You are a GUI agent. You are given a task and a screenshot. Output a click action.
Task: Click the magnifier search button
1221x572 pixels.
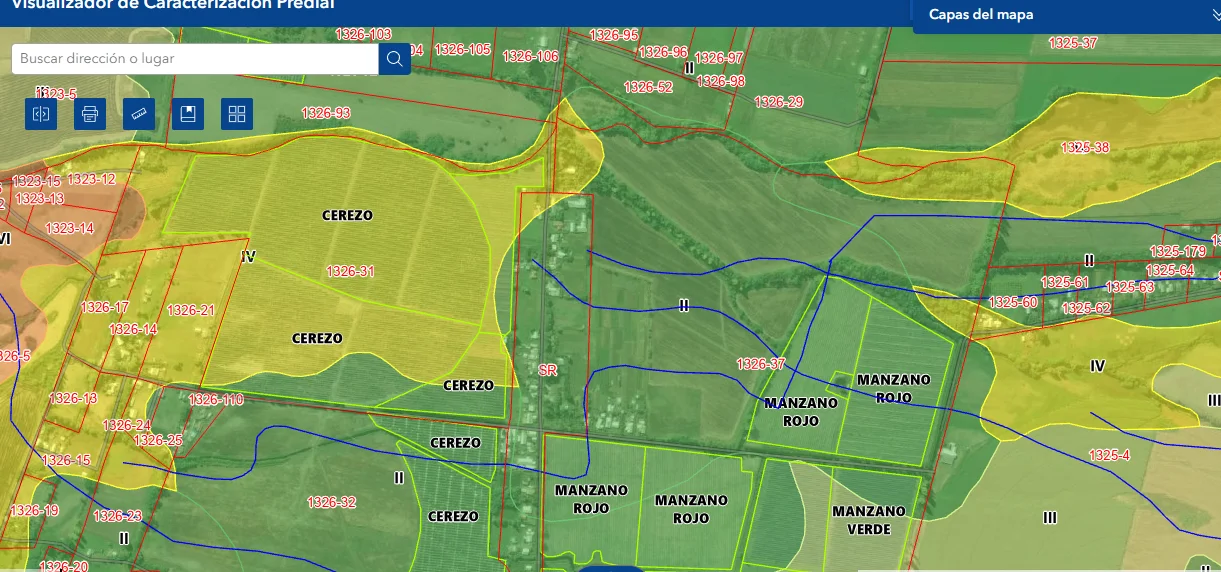point(395,59)
